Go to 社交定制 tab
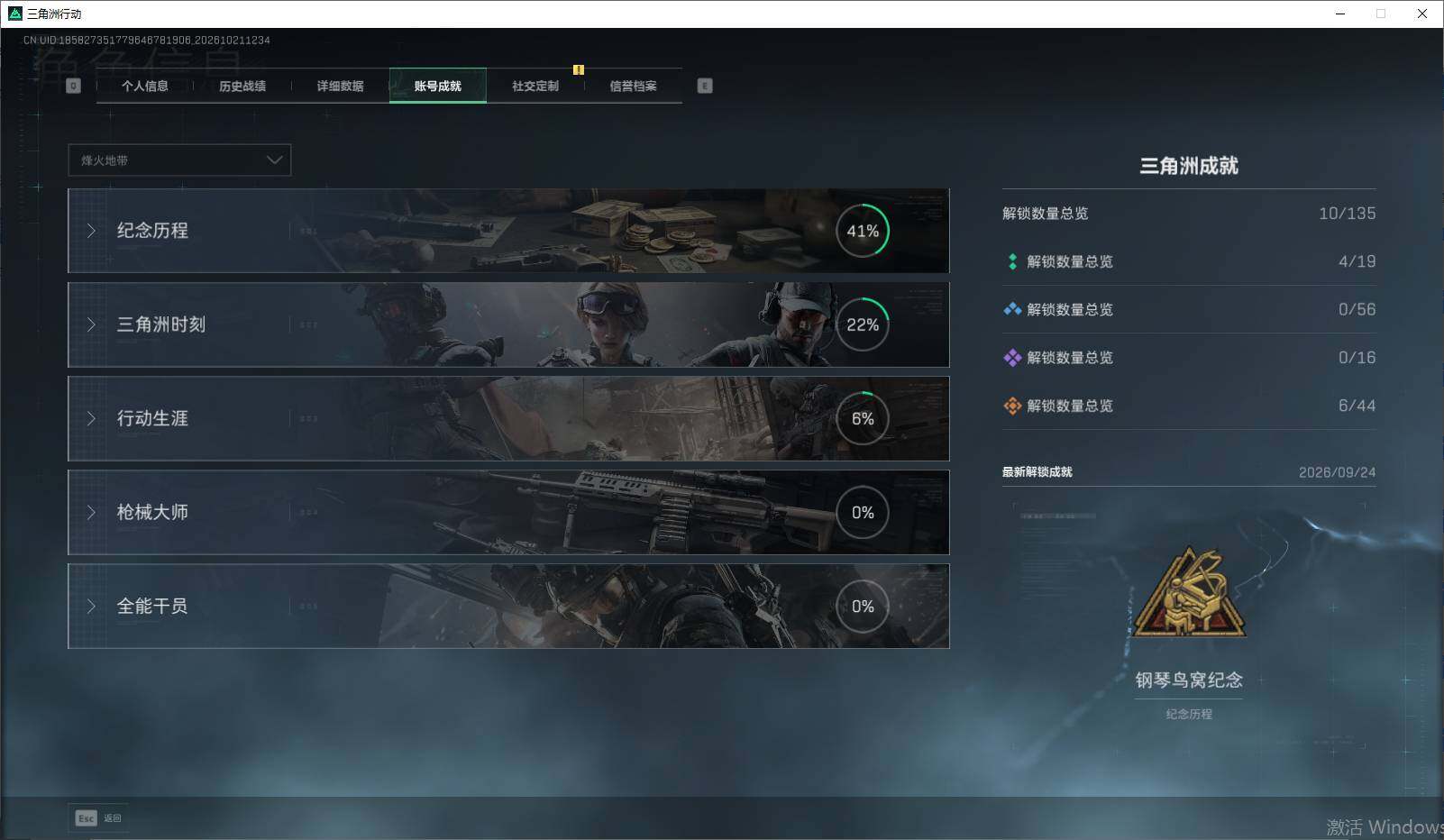 (x=535, y=86)
